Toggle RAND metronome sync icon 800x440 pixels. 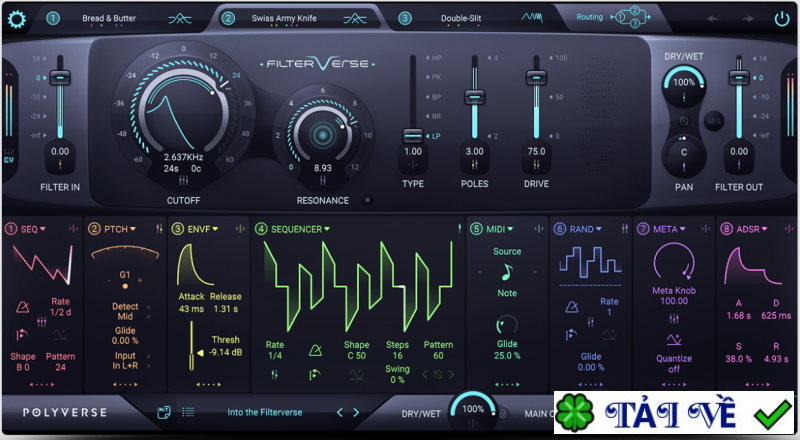point(572,307)
